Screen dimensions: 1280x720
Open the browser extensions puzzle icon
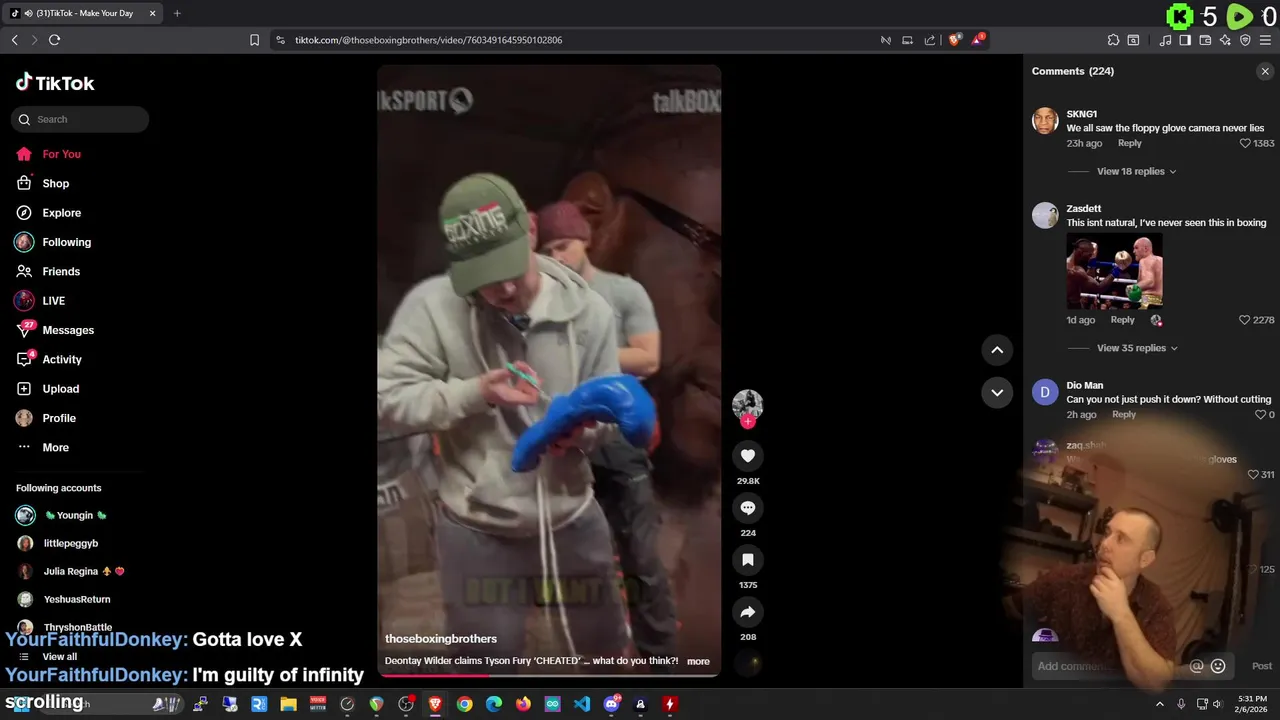(x=1113, y=40)
